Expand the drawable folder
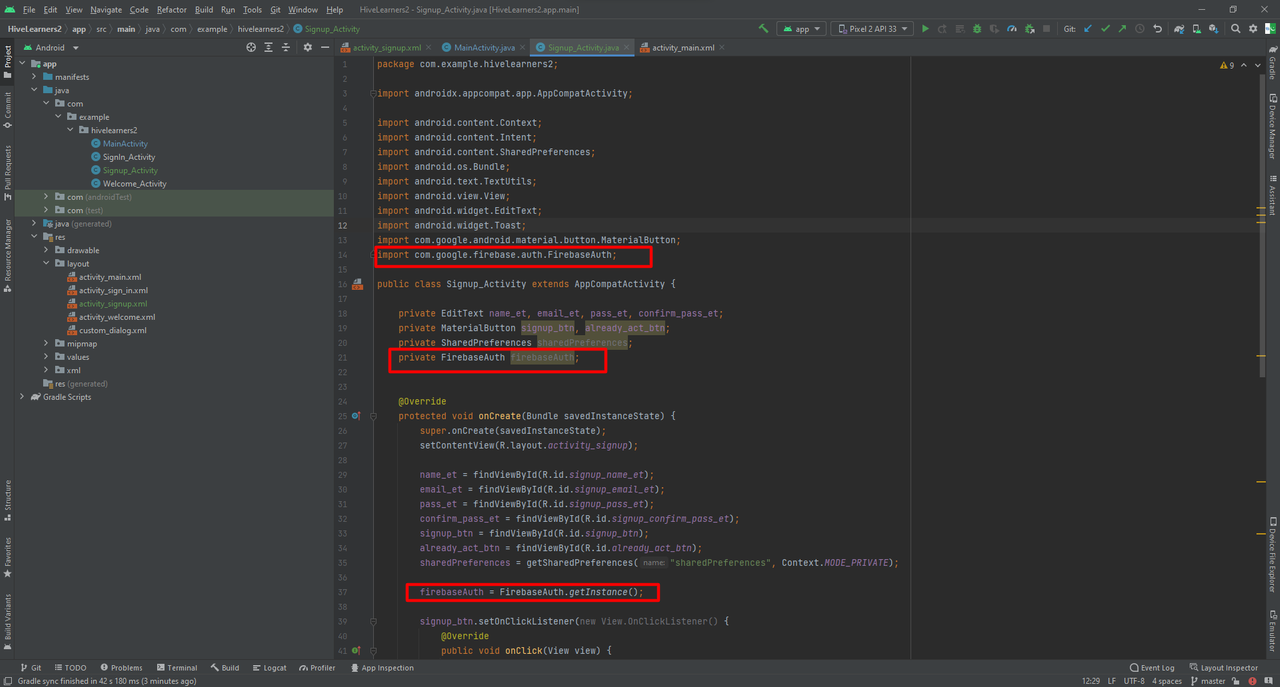1280x687 pixels. coord(46,250)
